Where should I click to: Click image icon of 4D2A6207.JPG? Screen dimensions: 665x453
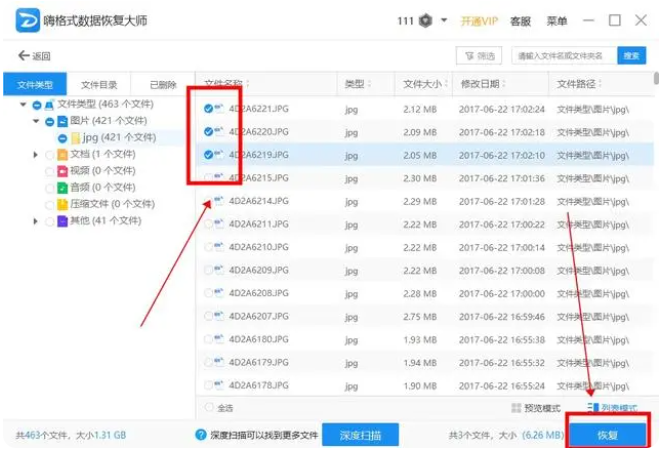(x=219, y=316)
